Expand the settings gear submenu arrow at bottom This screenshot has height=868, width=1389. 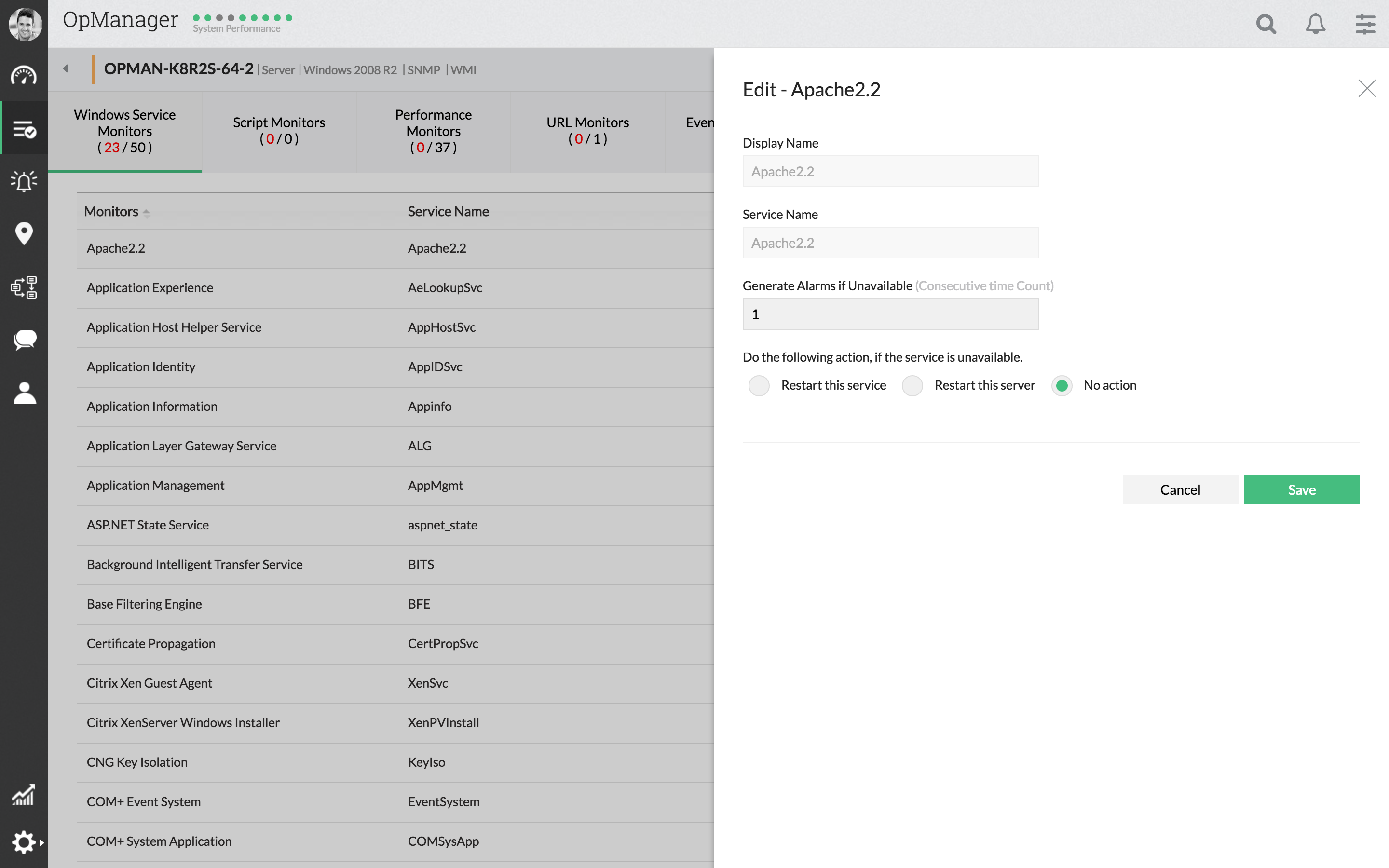(42, 843)
